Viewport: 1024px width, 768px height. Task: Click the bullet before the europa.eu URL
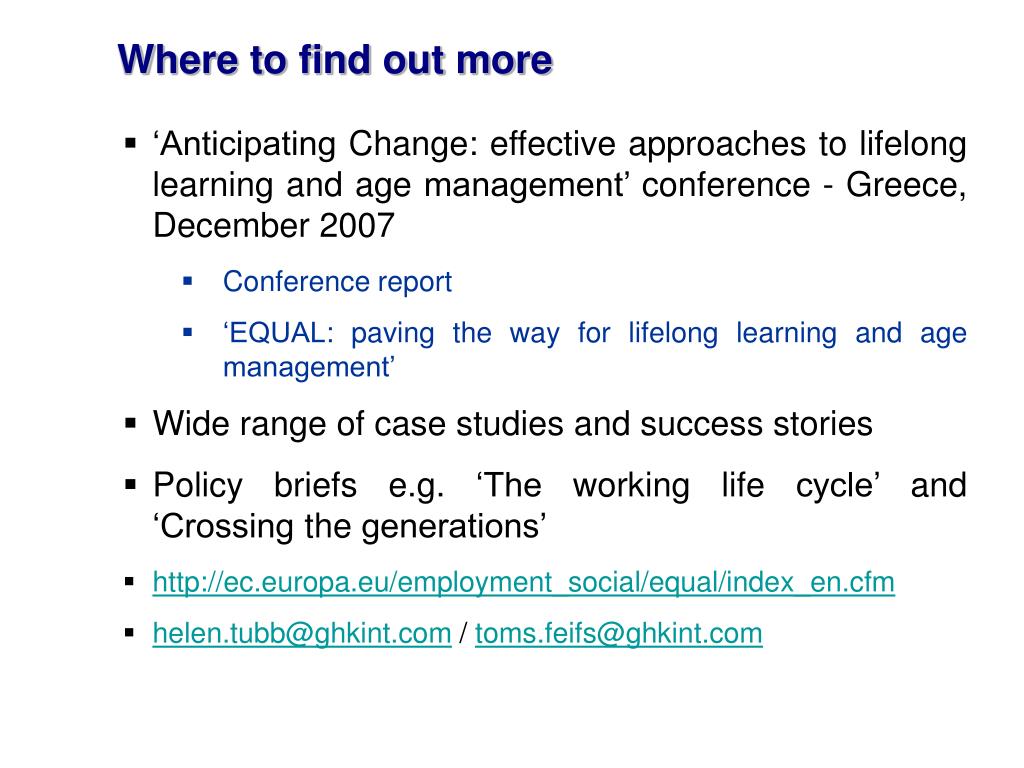point(129,581)
